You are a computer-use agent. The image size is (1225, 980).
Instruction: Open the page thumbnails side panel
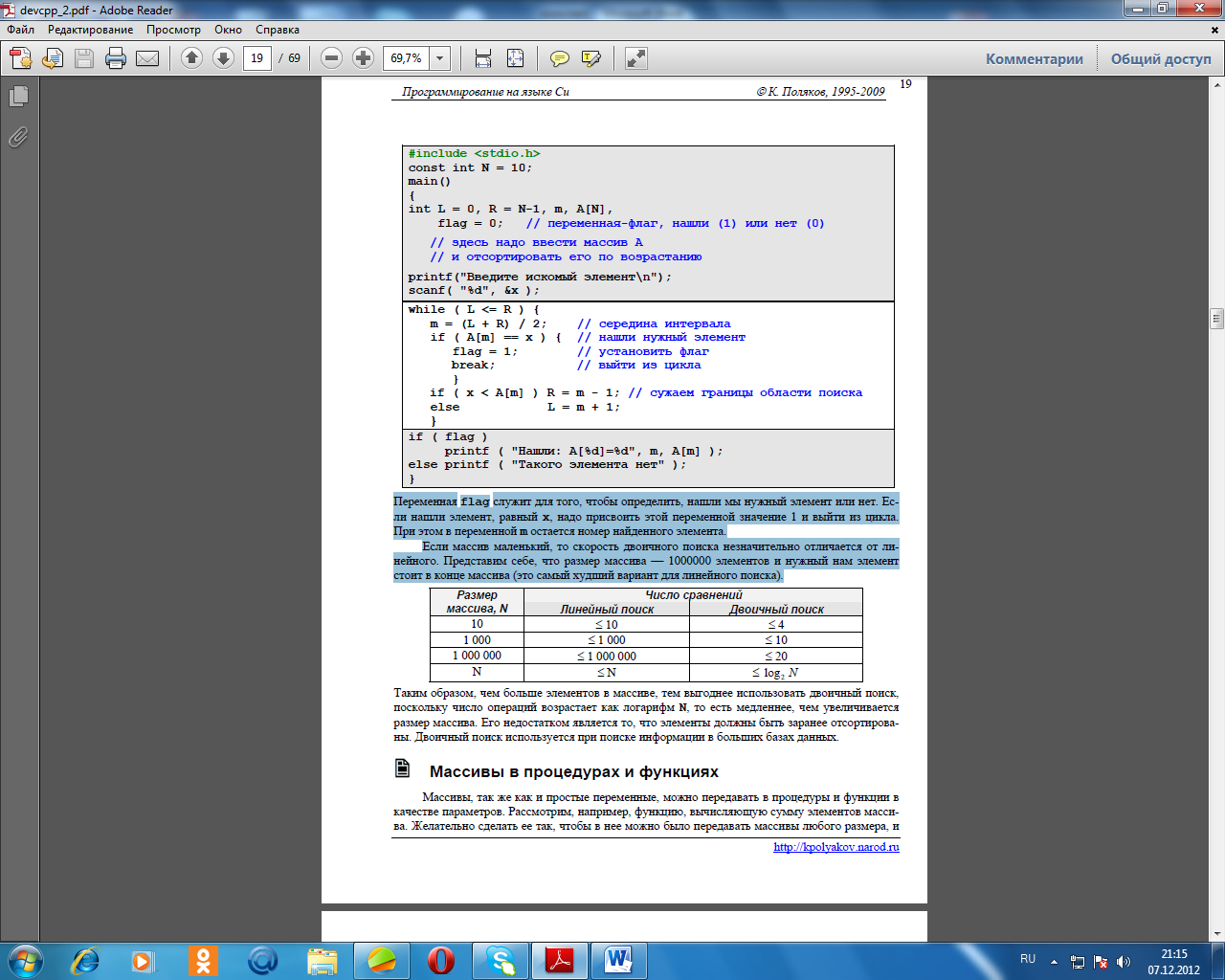(18, 96)
